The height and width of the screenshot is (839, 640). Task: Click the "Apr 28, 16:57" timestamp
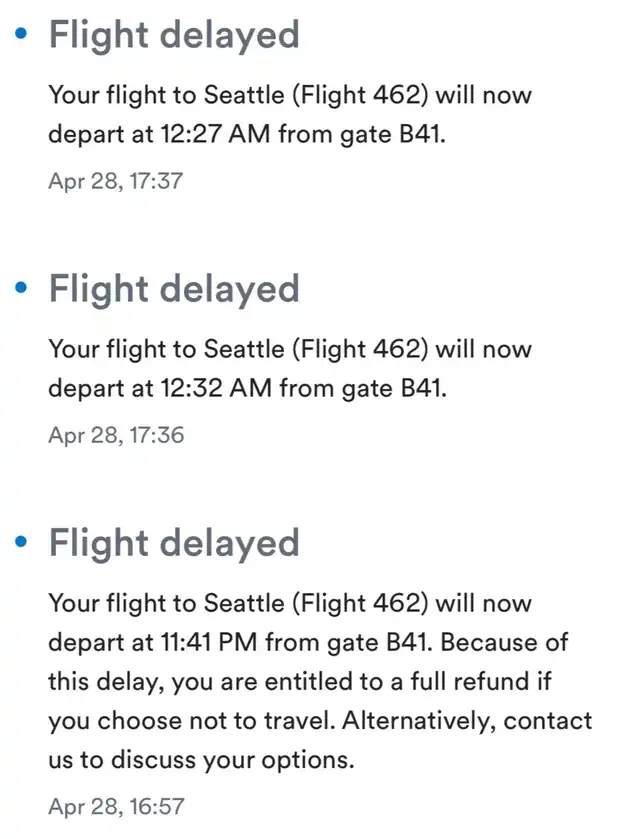pos(116,805)
